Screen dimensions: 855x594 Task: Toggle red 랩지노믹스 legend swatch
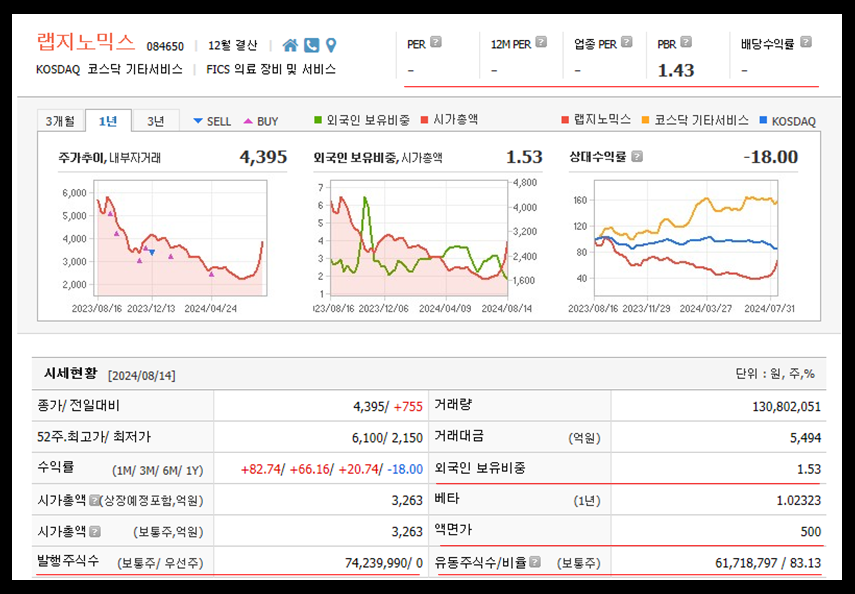point(565,120)
